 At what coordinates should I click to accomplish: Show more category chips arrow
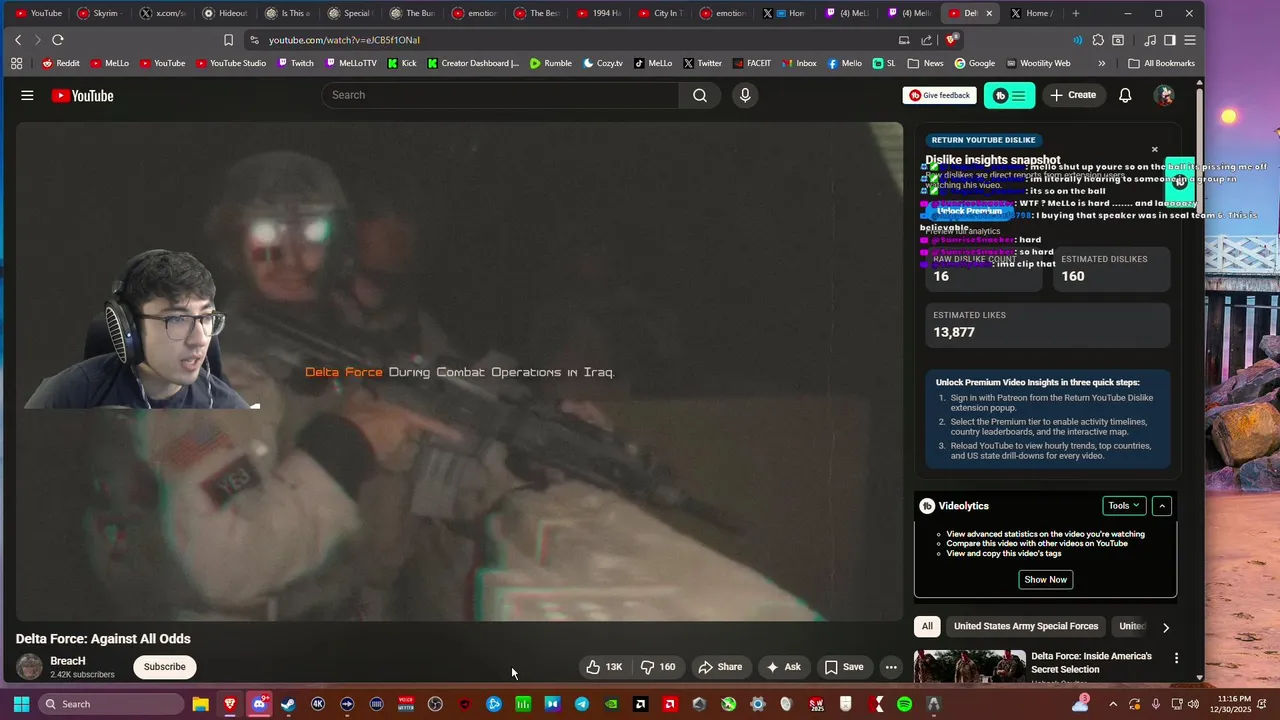pos(1165,627)
